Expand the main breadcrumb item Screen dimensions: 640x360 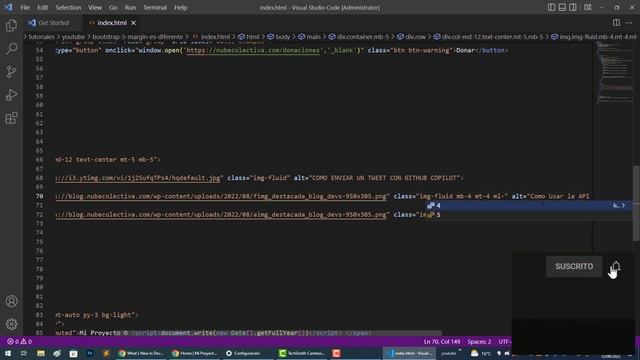309,37
